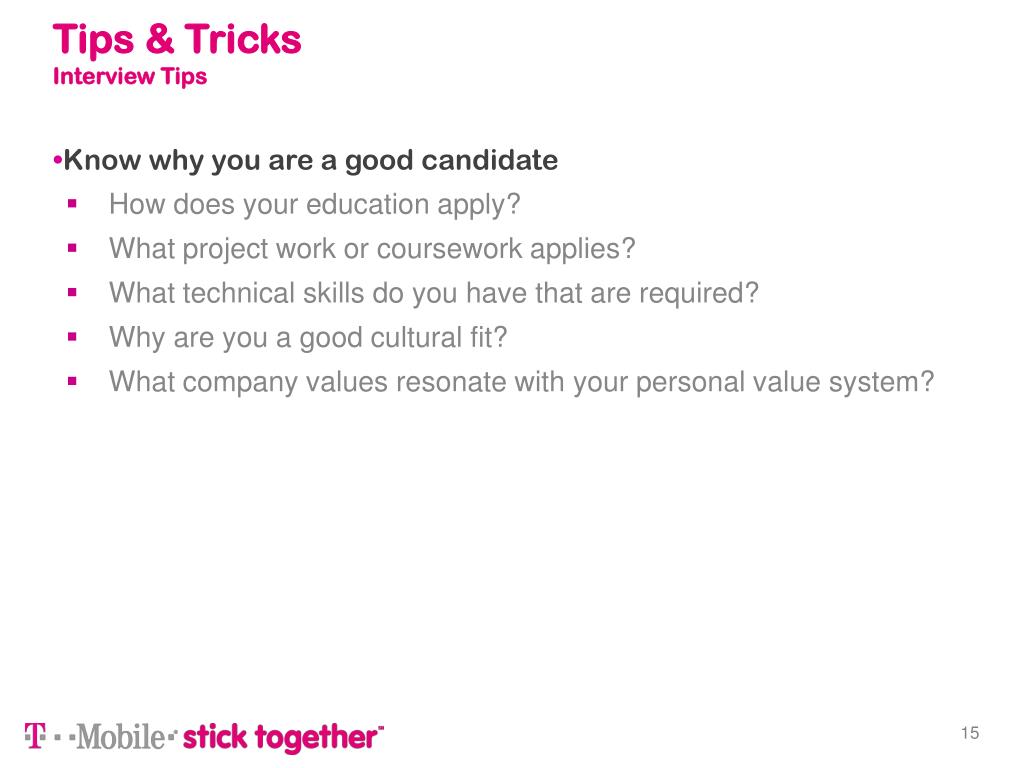The height and width of the screenshot is (768, 1024).
Task: Click the 'Know why you are a good candidate' heading
Action: coord(310,161)
